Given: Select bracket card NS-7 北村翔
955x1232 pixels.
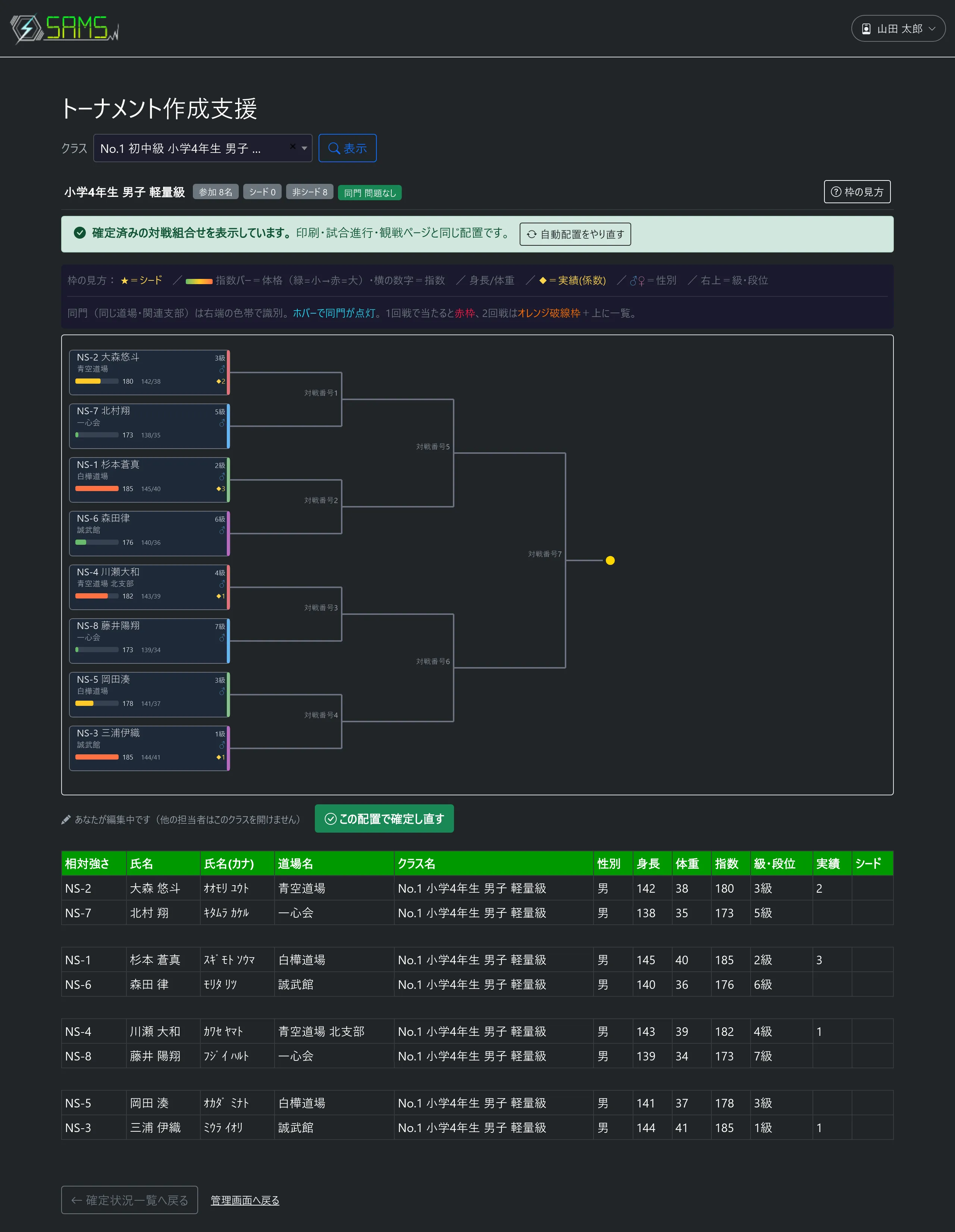Looking at the screenshot, I should tap(150, 426).
